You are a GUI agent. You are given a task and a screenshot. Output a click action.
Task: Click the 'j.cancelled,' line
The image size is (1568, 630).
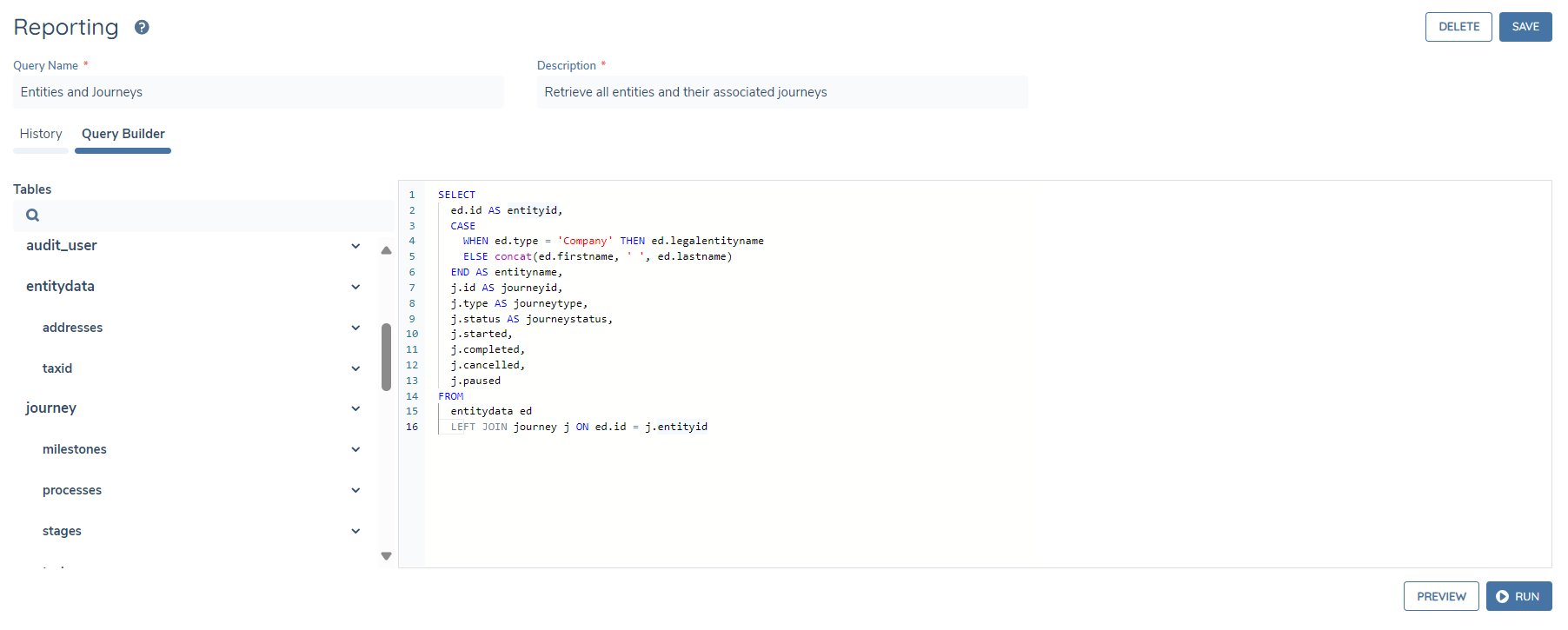coord(488,365)
